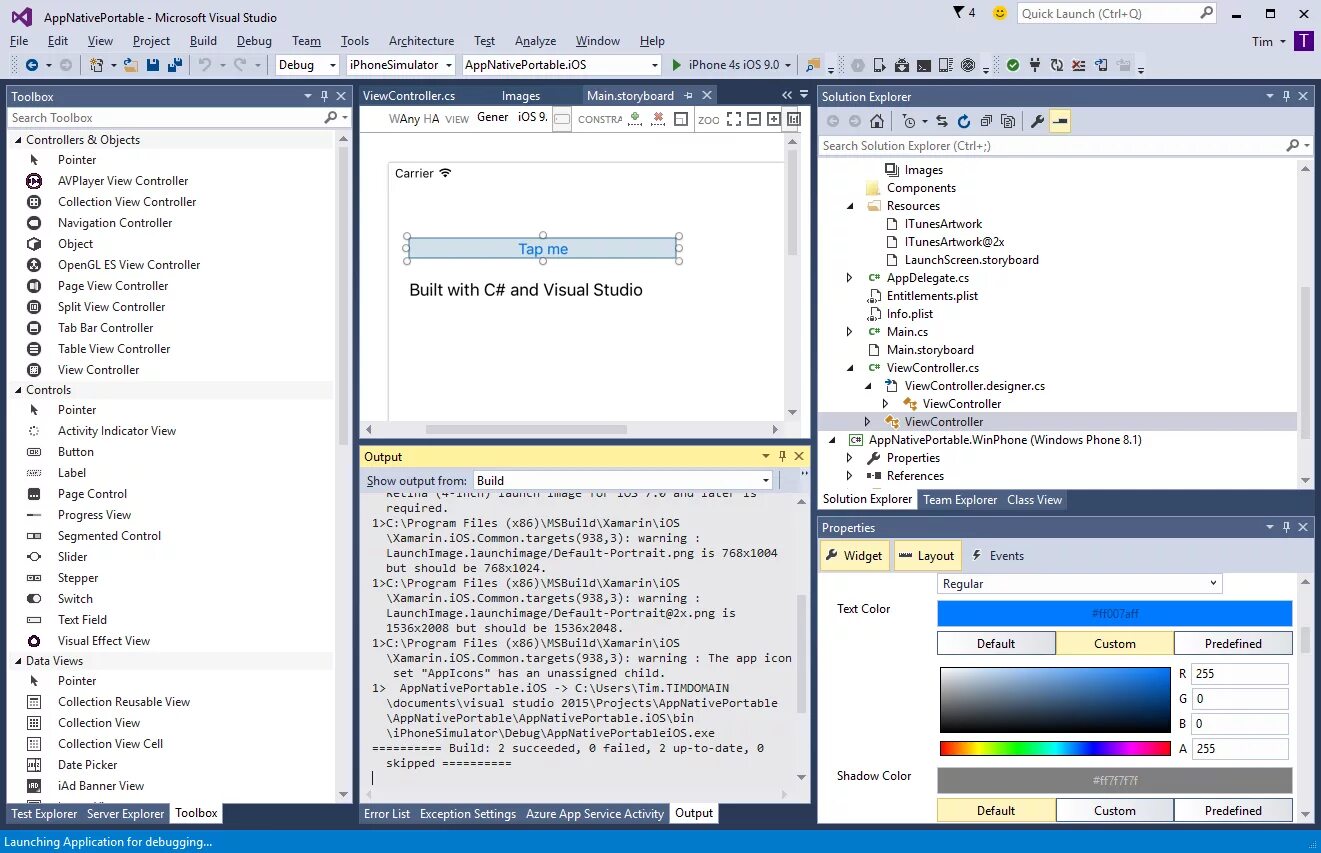Click the feedback smiley face icon
Viewport: 1321px width, 853px height.
coord(999,13)
